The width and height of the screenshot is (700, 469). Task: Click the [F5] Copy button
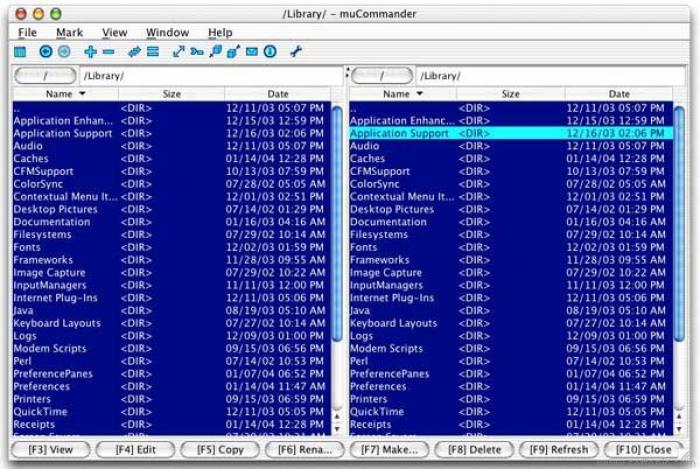pos(220,450)
